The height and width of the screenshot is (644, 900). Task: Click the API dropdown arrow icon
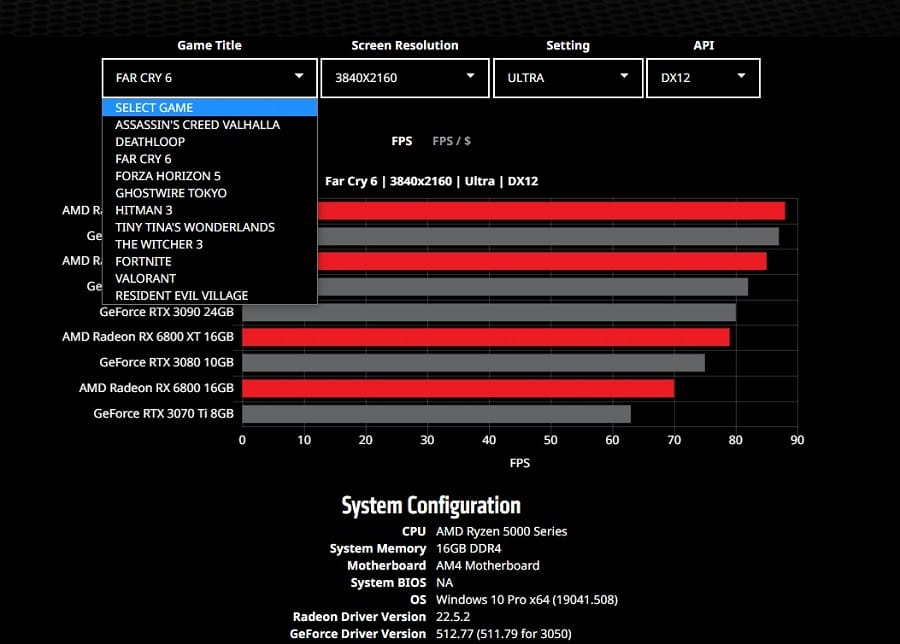741,77
